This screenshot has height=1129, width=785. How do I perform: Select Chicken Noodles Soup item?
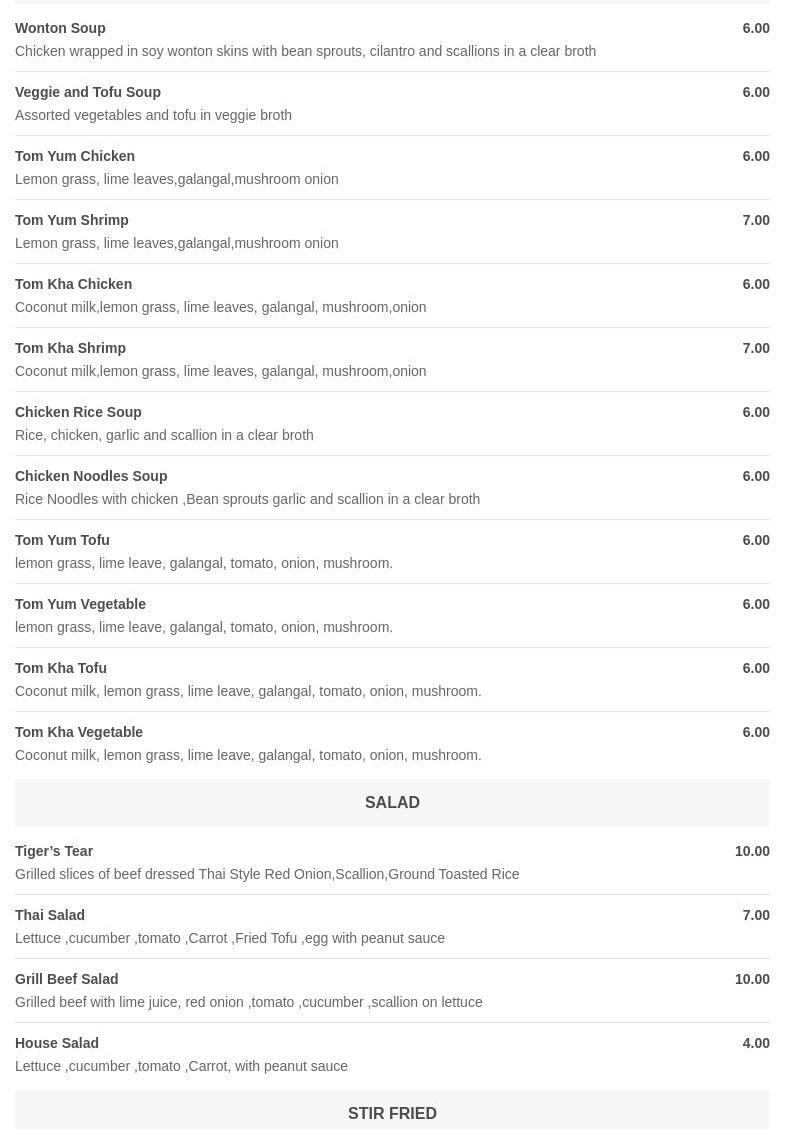(91, 476)
